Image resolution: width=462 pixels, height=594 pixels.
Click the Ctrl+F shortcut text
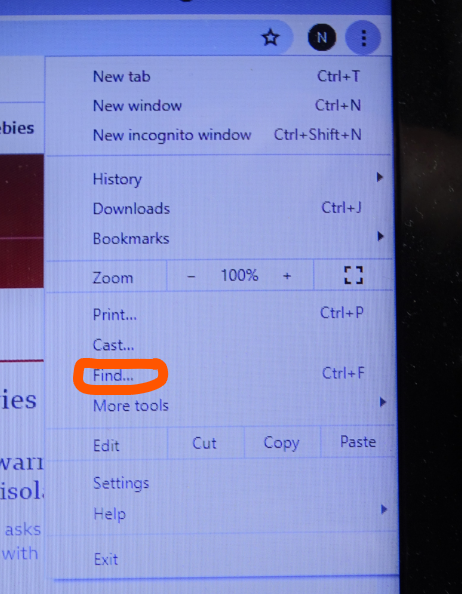coord(343,374)
